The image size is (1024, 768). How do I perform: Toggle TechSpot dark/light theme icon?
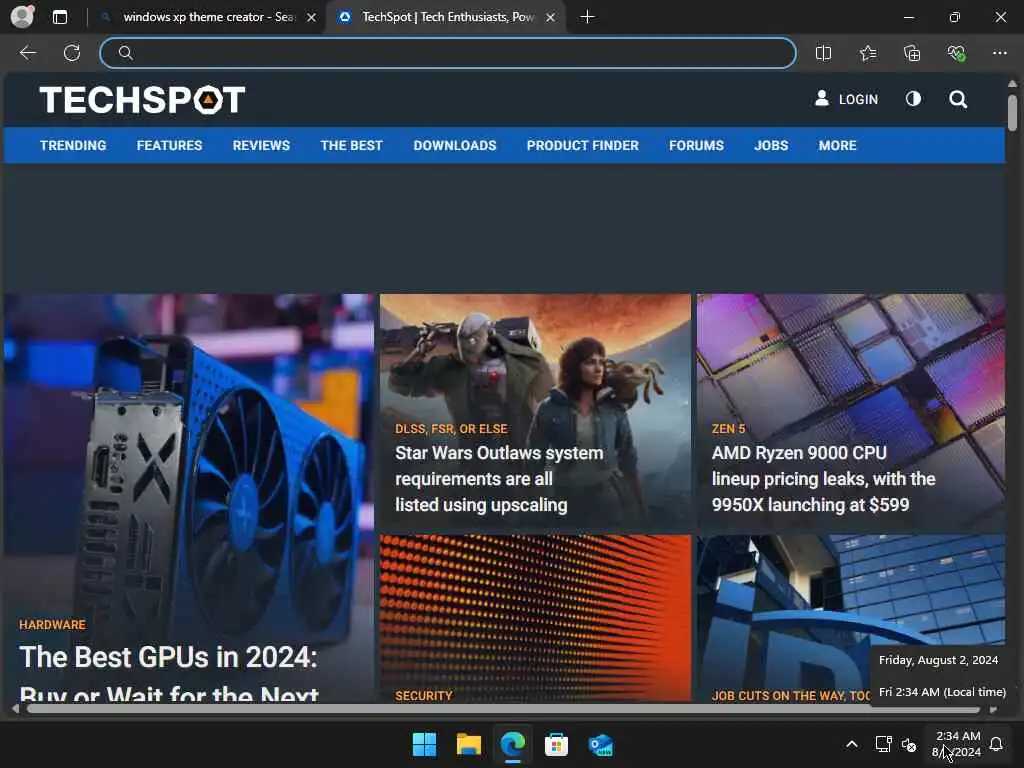[913, 99]
